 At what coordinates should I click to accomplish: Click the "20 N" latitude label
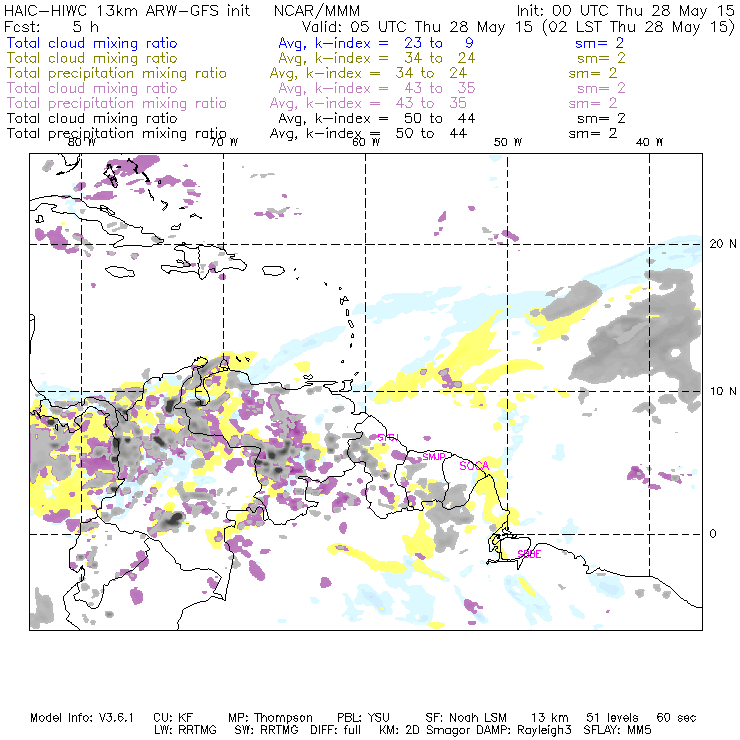click(x=723, y=244)
